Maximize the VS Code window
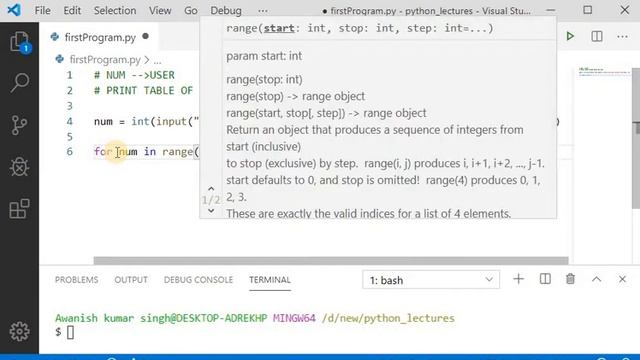Image resolution: width=640 pixels, height=360 pixels. [x=588, y=10]
